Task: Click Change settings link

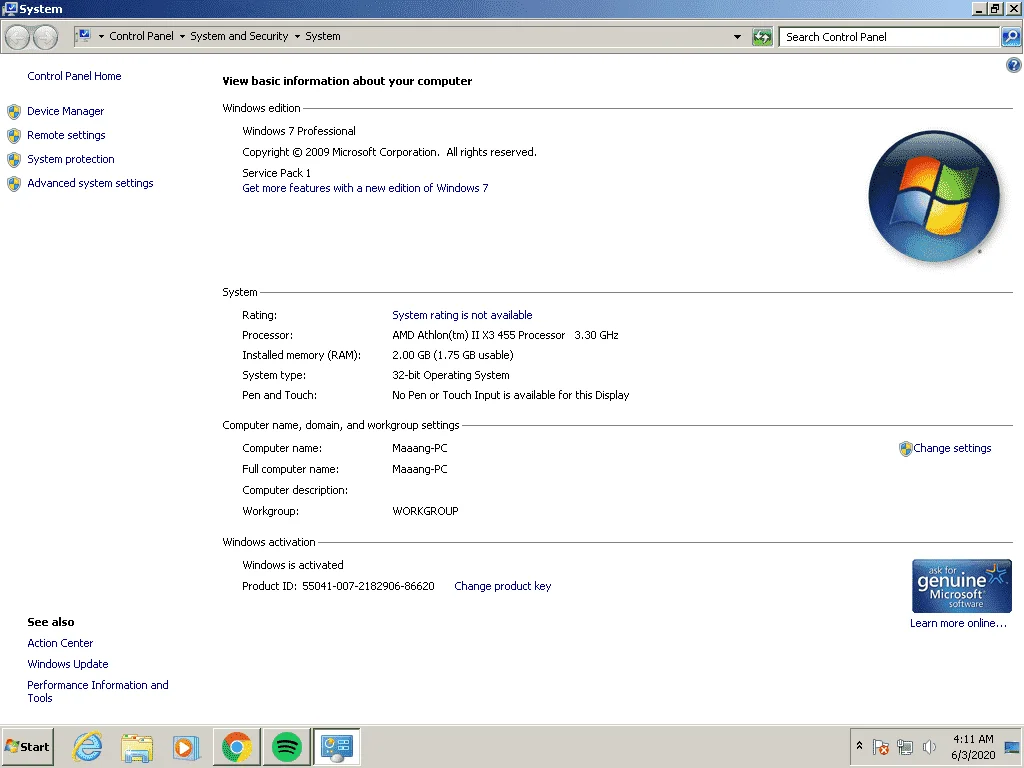Action: tap(952, 449)
